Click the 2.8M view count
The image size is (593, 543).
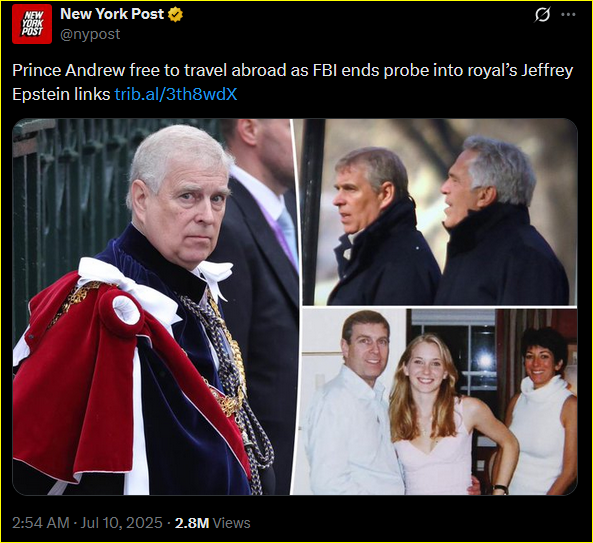[x=192, y=523]
